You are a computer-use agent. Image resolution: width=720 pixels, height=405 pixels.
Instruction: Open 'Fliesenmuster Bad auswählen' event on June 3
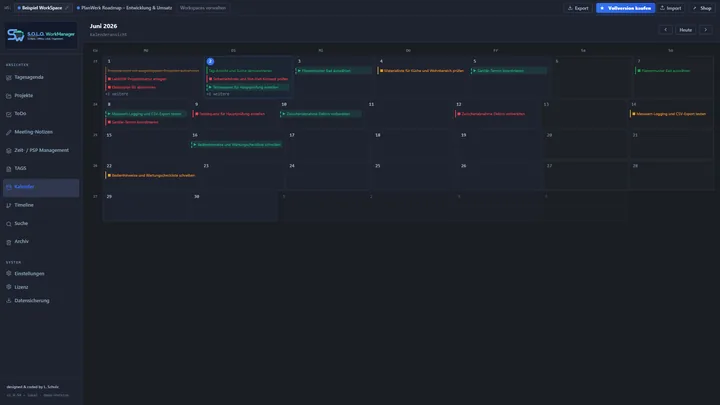[x=333, y=71]
